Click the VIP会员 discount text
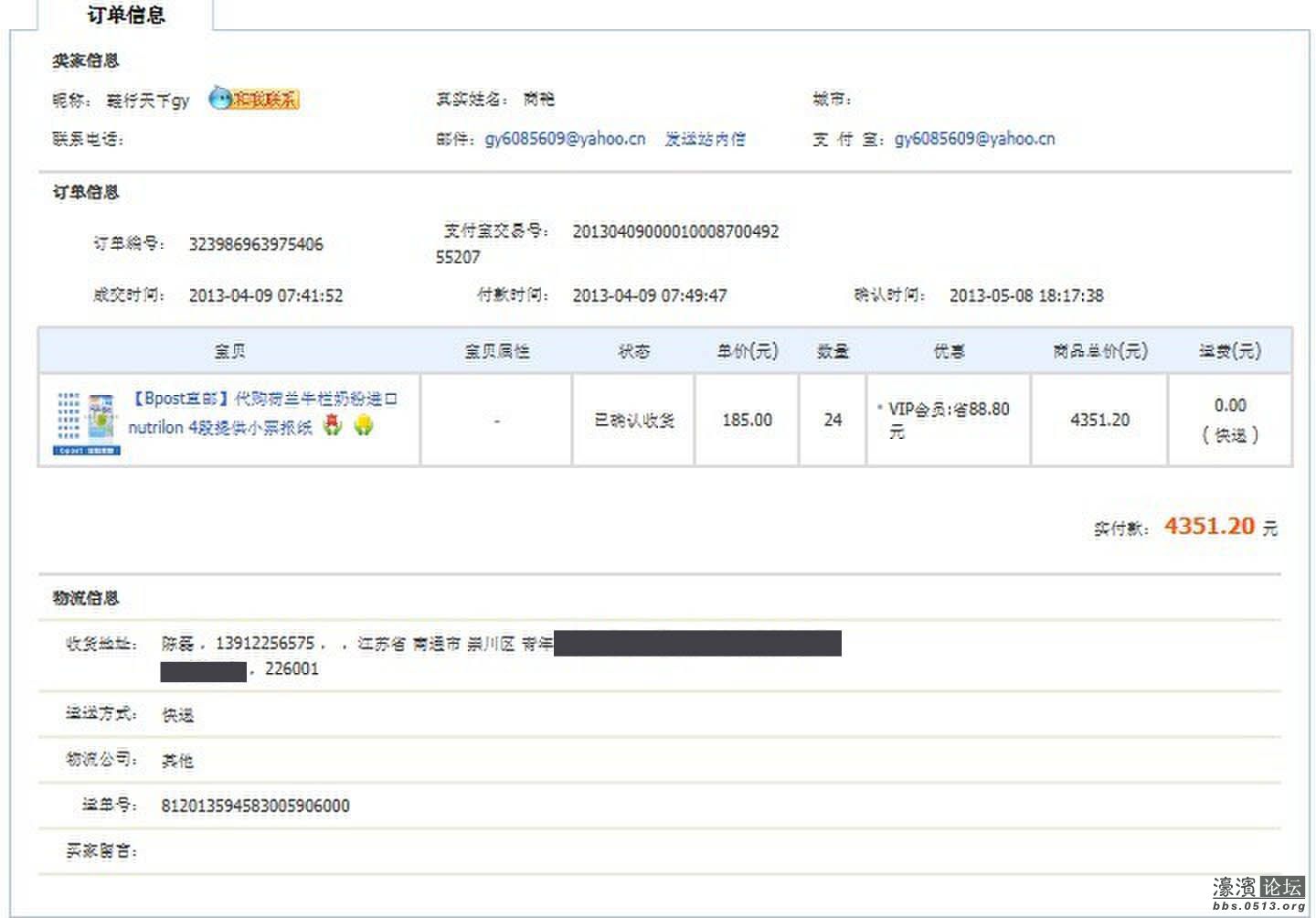The height and width of the screenshot is (918, 1316). click(944, 420)
